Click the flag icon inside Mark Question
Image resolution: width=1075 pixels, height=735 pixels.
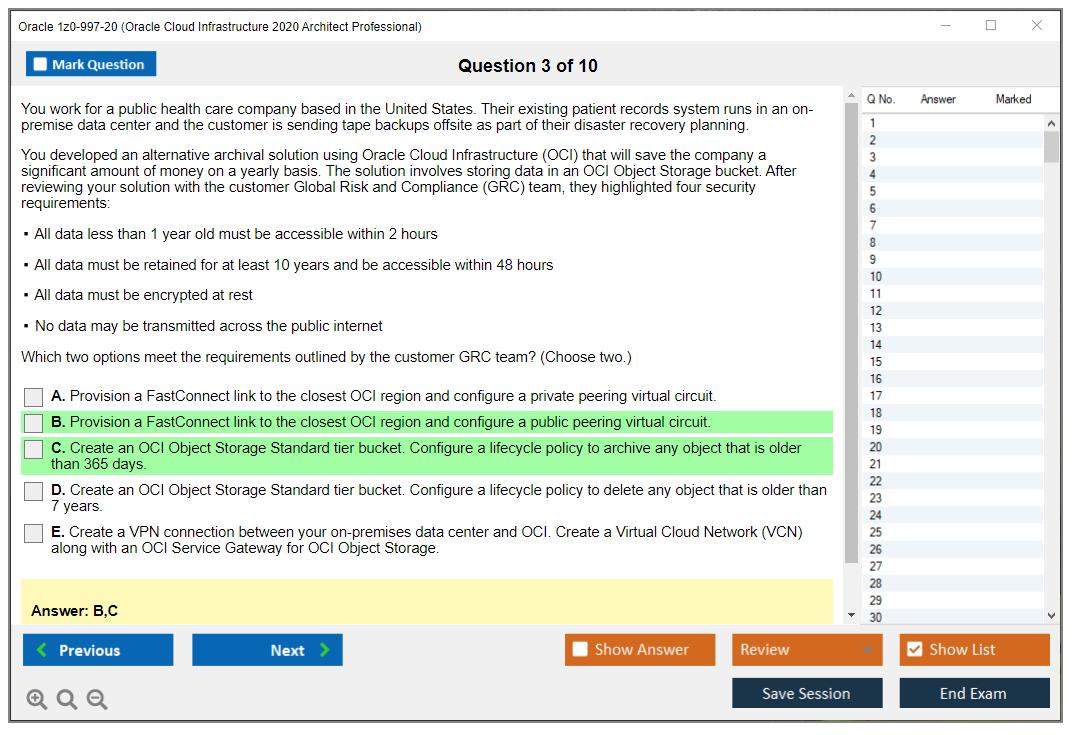point(39,63)
